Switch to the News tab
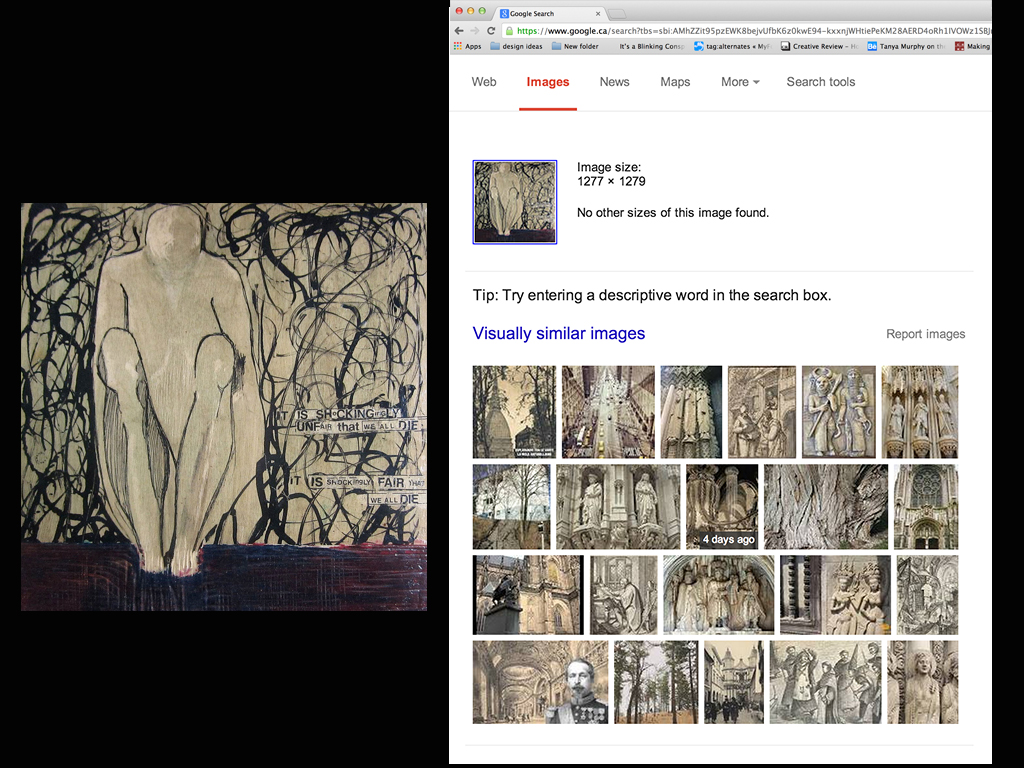1024x768 pixels. point(614,82)
